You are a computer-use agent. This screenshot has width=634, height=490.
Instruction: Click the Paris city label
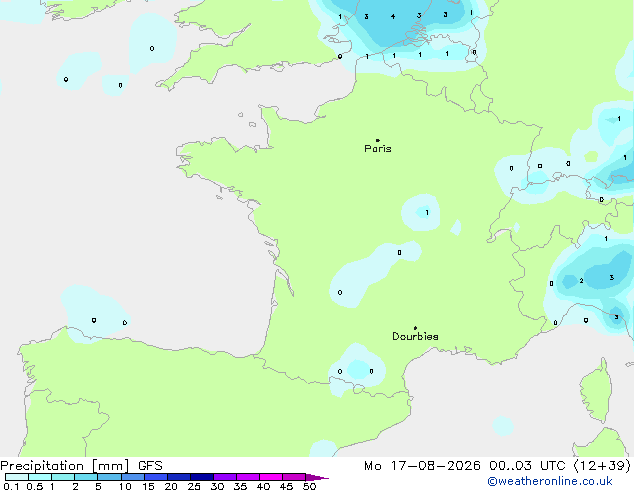tap(378, 149)
